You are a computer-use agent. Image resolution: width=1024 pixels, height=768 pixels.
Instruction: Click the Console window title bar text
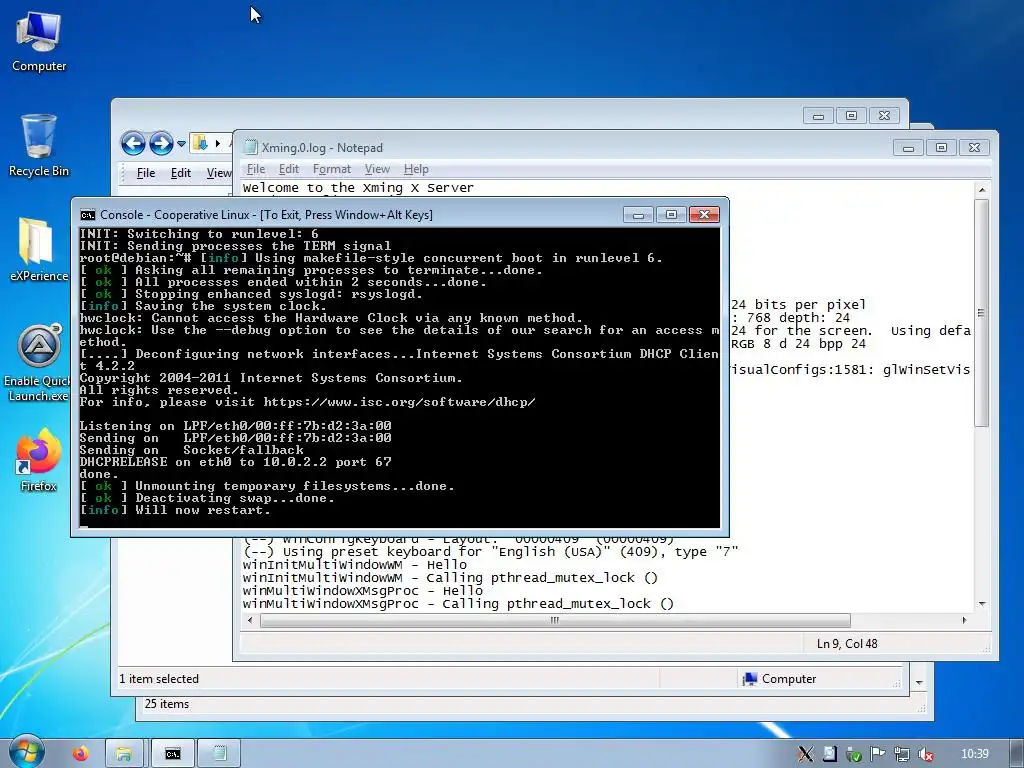[266, 215]
